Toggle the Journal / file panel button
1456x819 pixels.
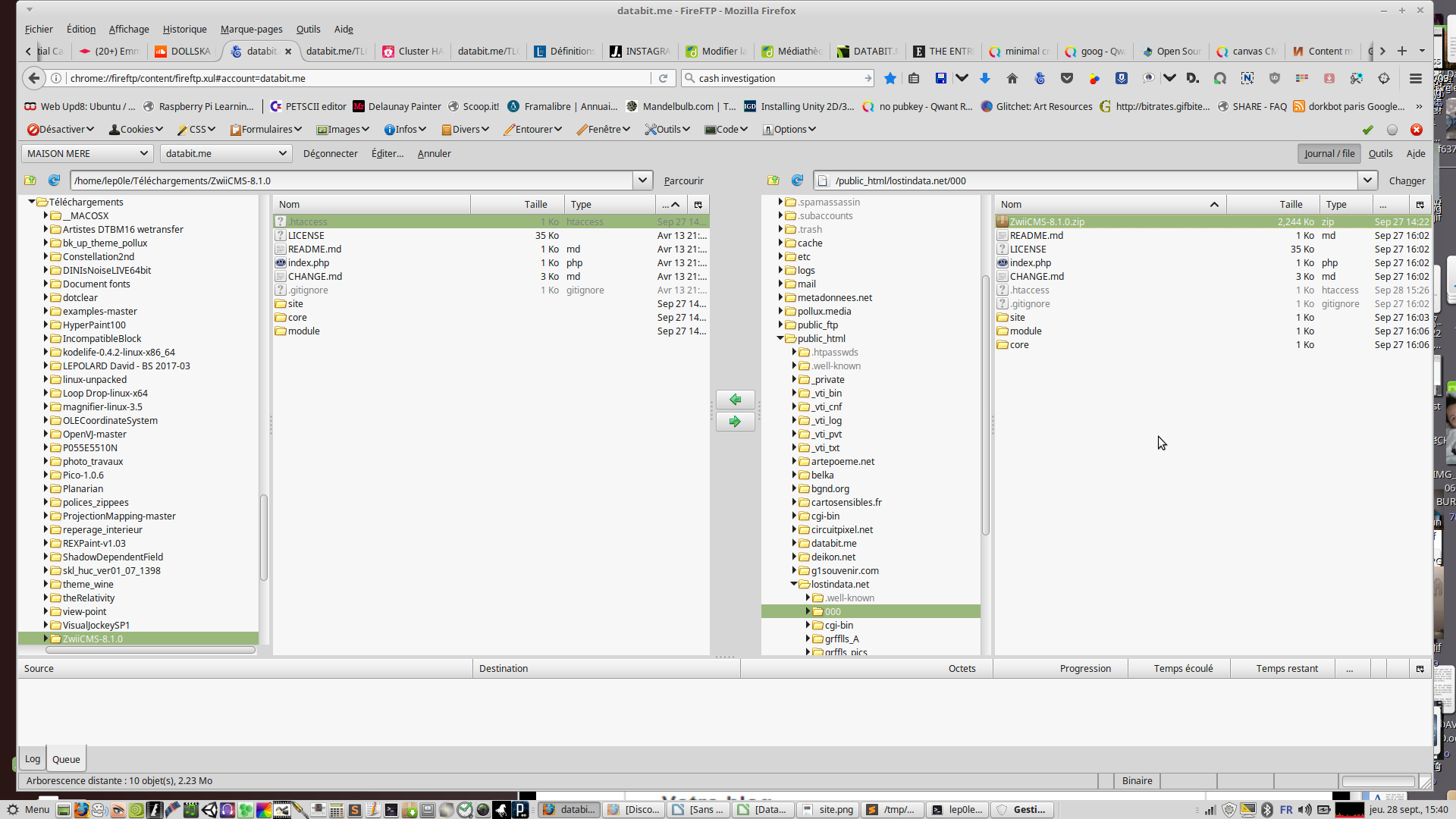(x=1329, y=153)
